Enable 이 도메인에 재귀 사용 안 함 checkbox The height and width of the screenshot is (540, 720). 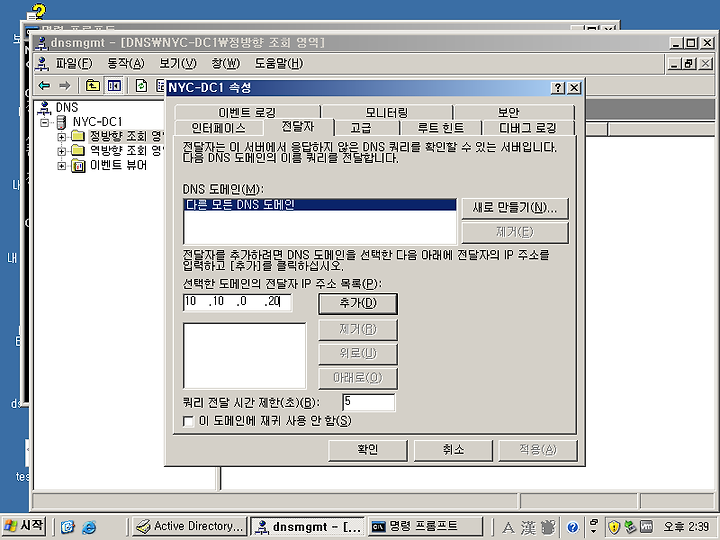[188, 421]
